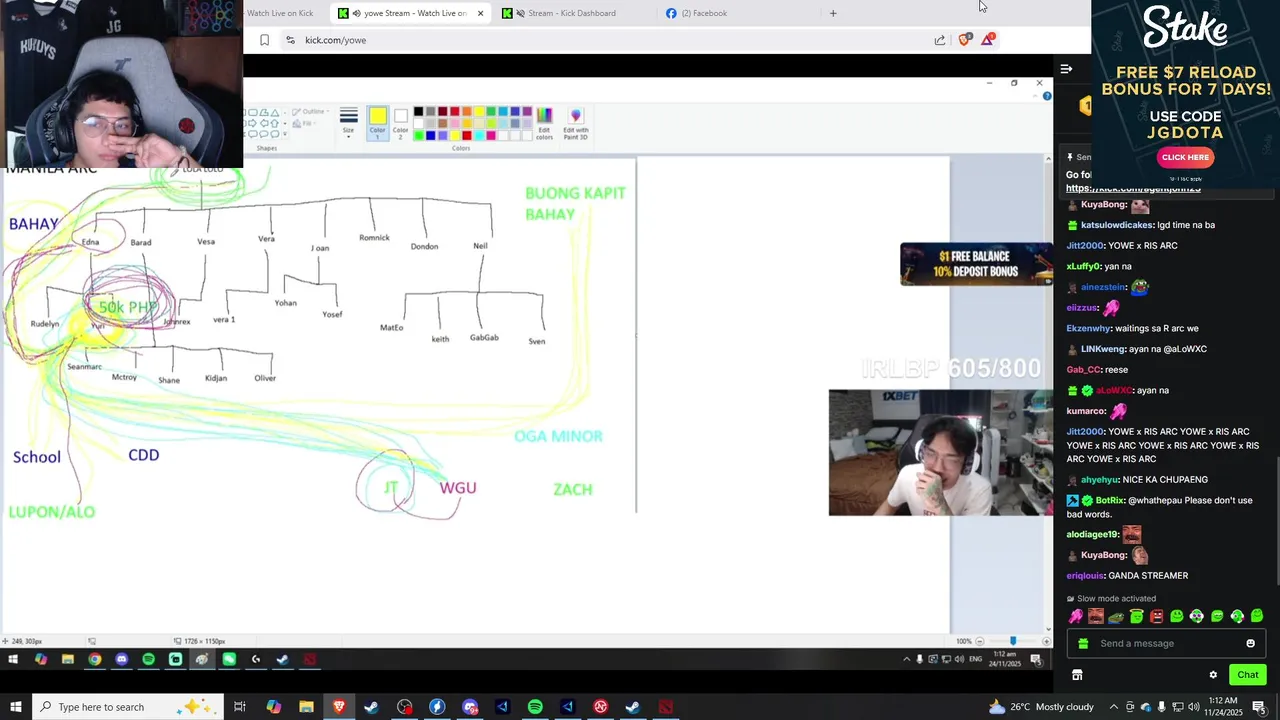Open Edit colors in Paint
This screenshot has width=1280, height=720.
[x=544, y=123]
